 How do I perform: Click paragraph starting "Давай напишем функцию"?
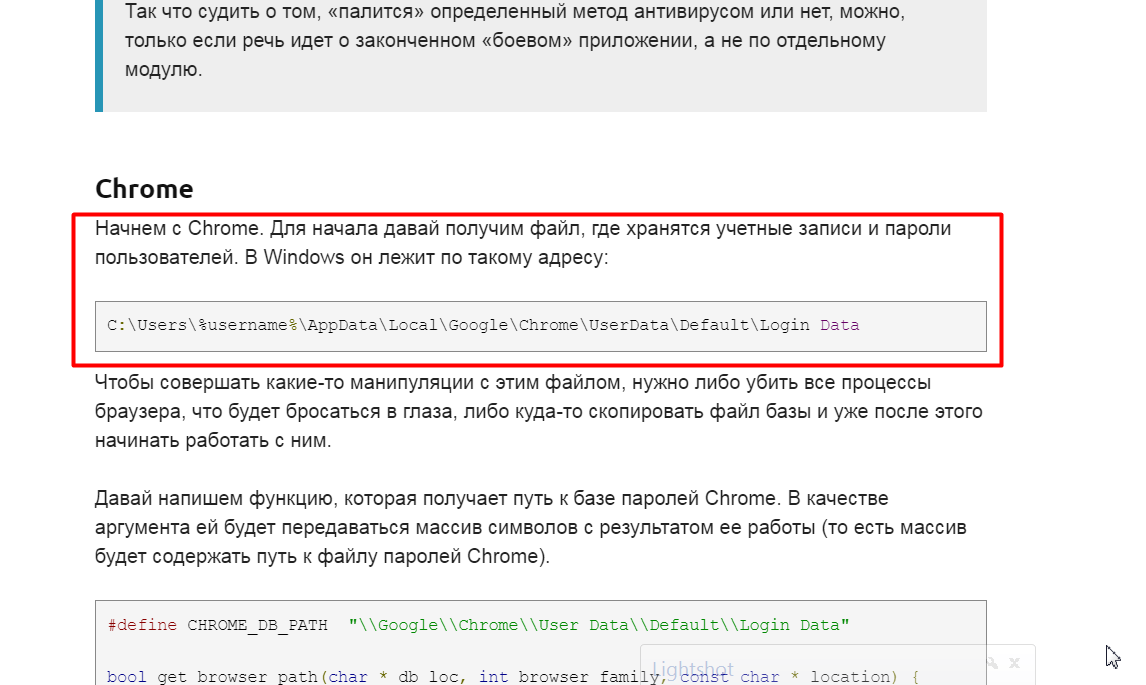(531, 527)
